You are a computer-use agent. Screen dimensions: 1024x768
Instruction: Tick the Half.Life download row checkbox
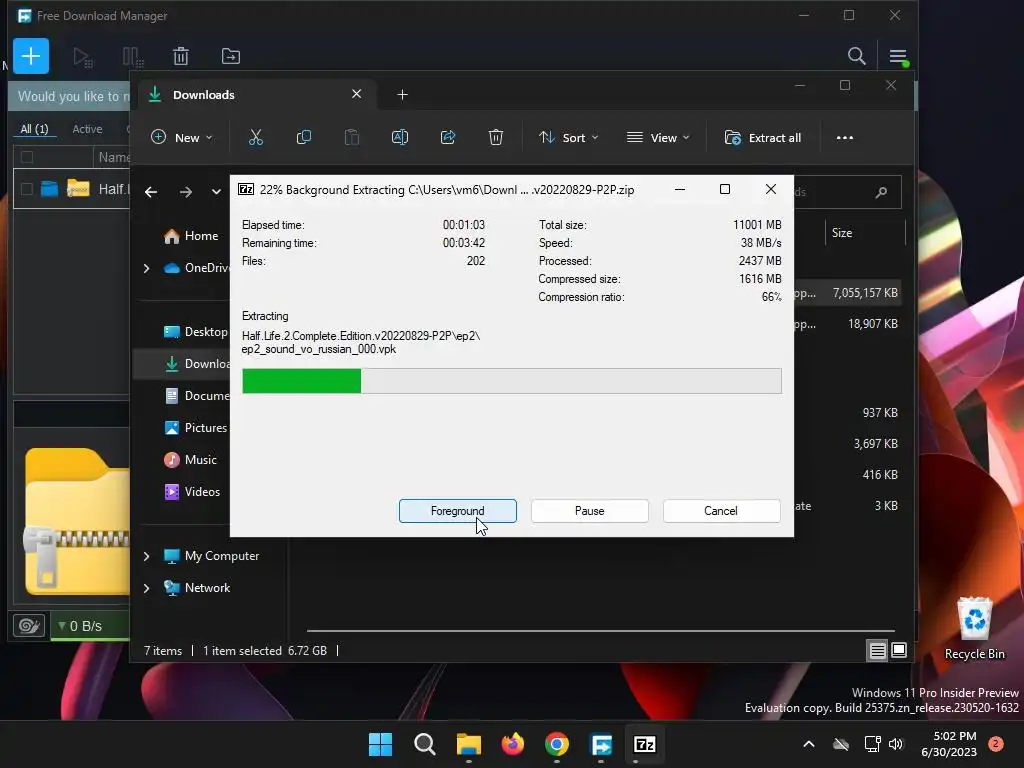27,189
